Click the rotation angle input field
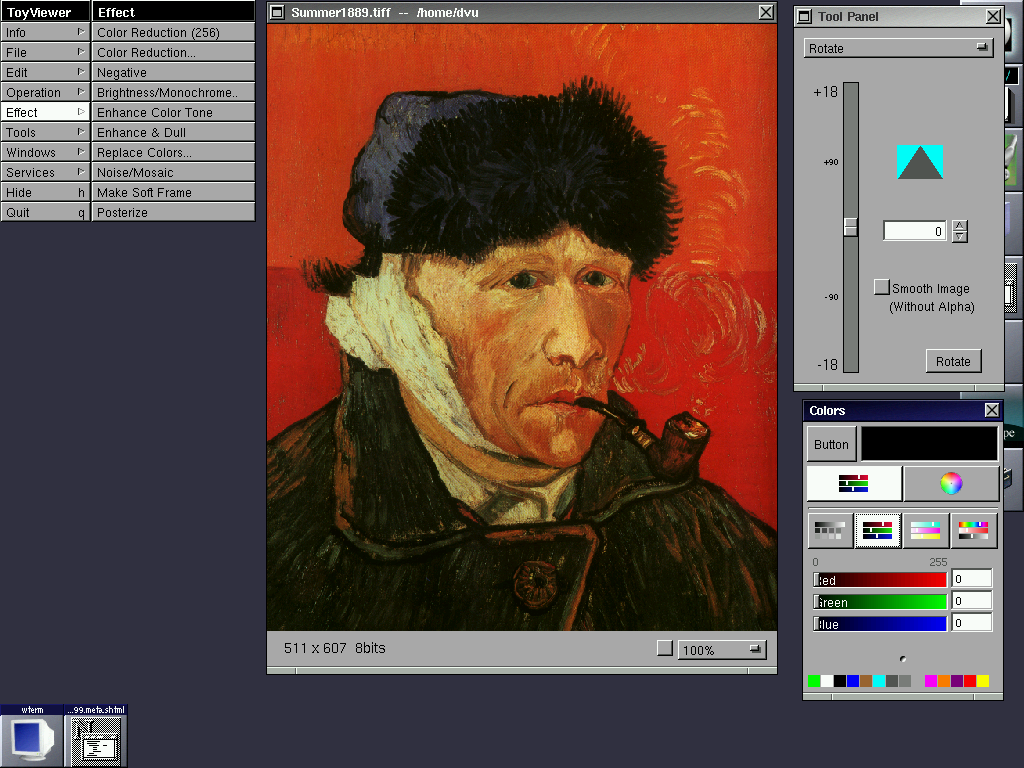The image size is (1024, 768). (914, 231)
